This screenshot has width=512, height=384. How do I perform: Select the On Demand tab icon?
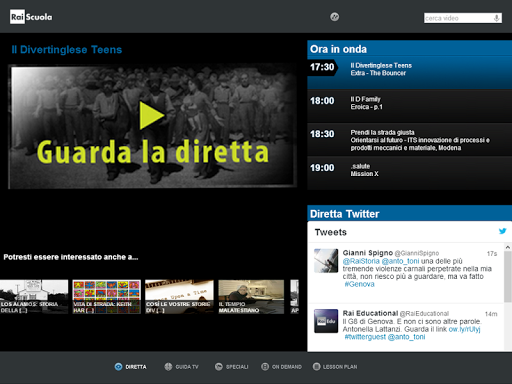[265, 367]
